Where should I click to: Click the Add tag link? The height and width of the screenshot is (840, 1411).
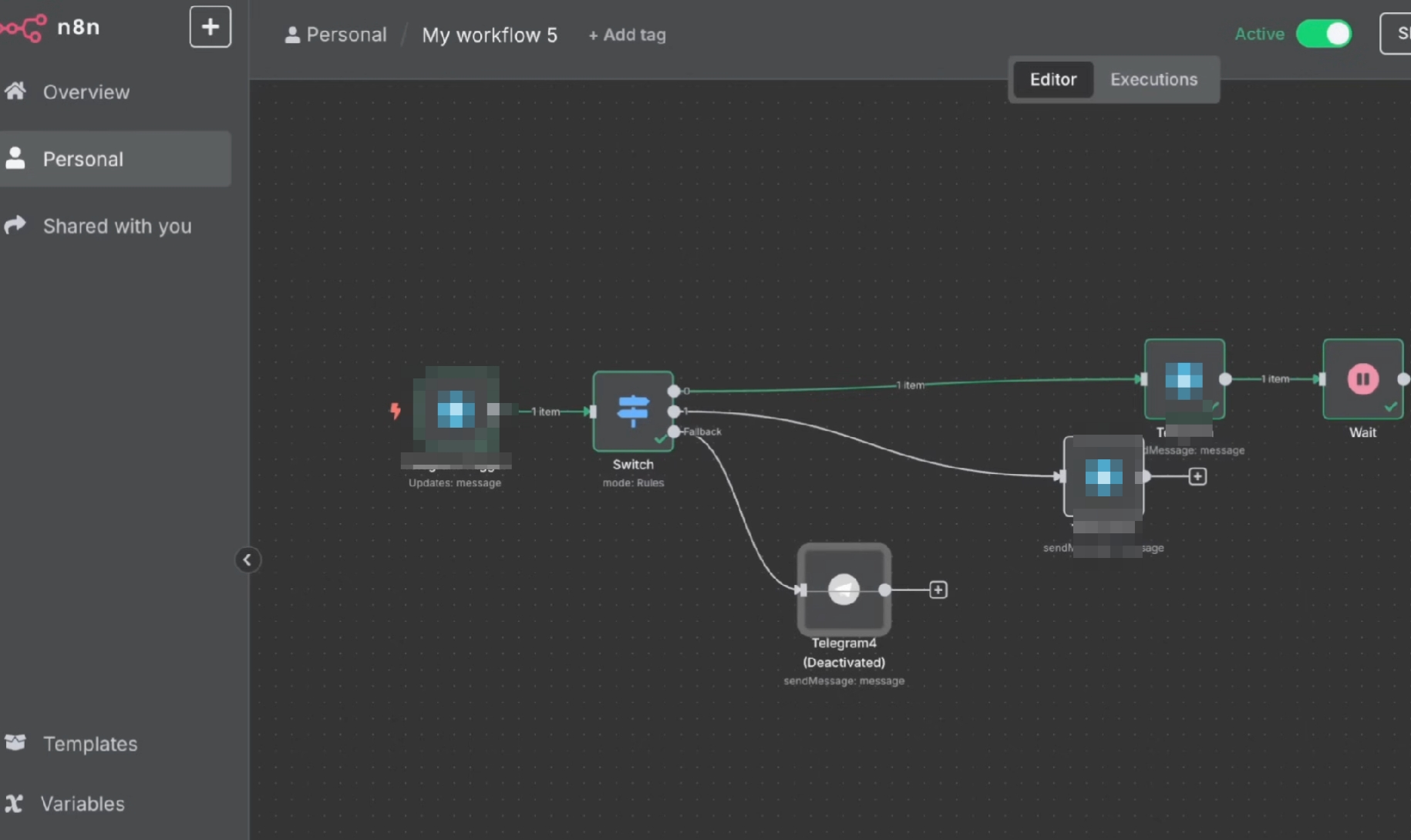click(627, 35)
